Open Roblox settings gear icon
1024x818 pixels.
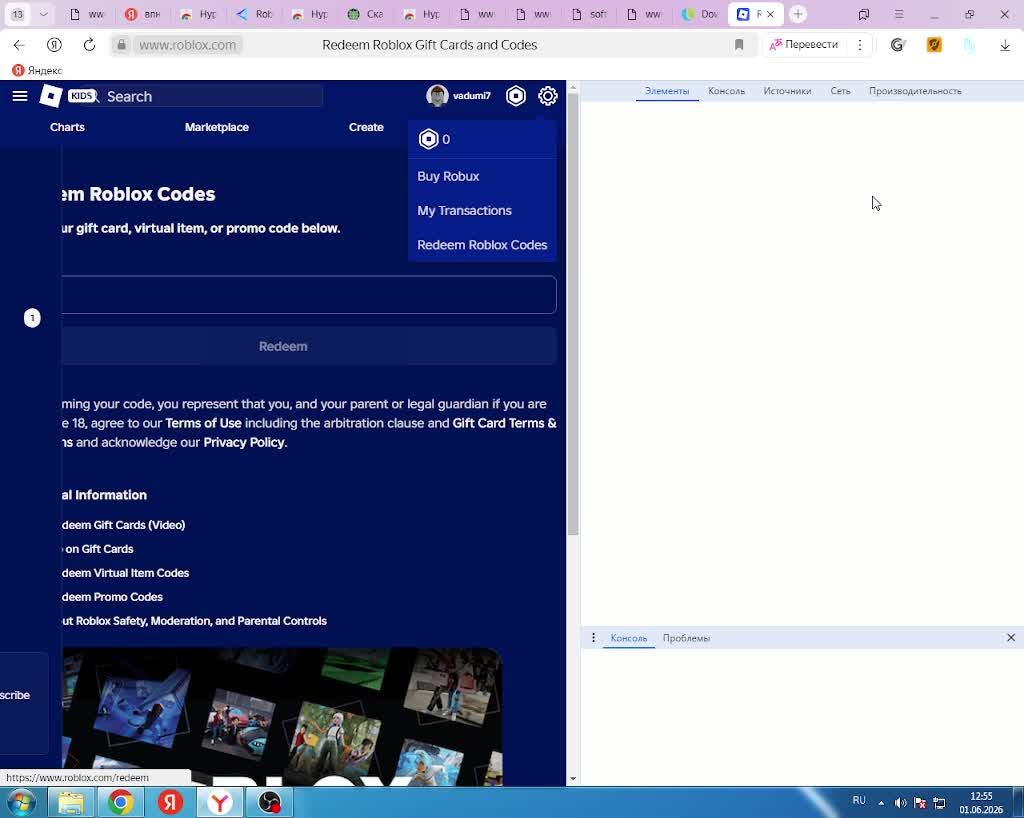point(547,96)
